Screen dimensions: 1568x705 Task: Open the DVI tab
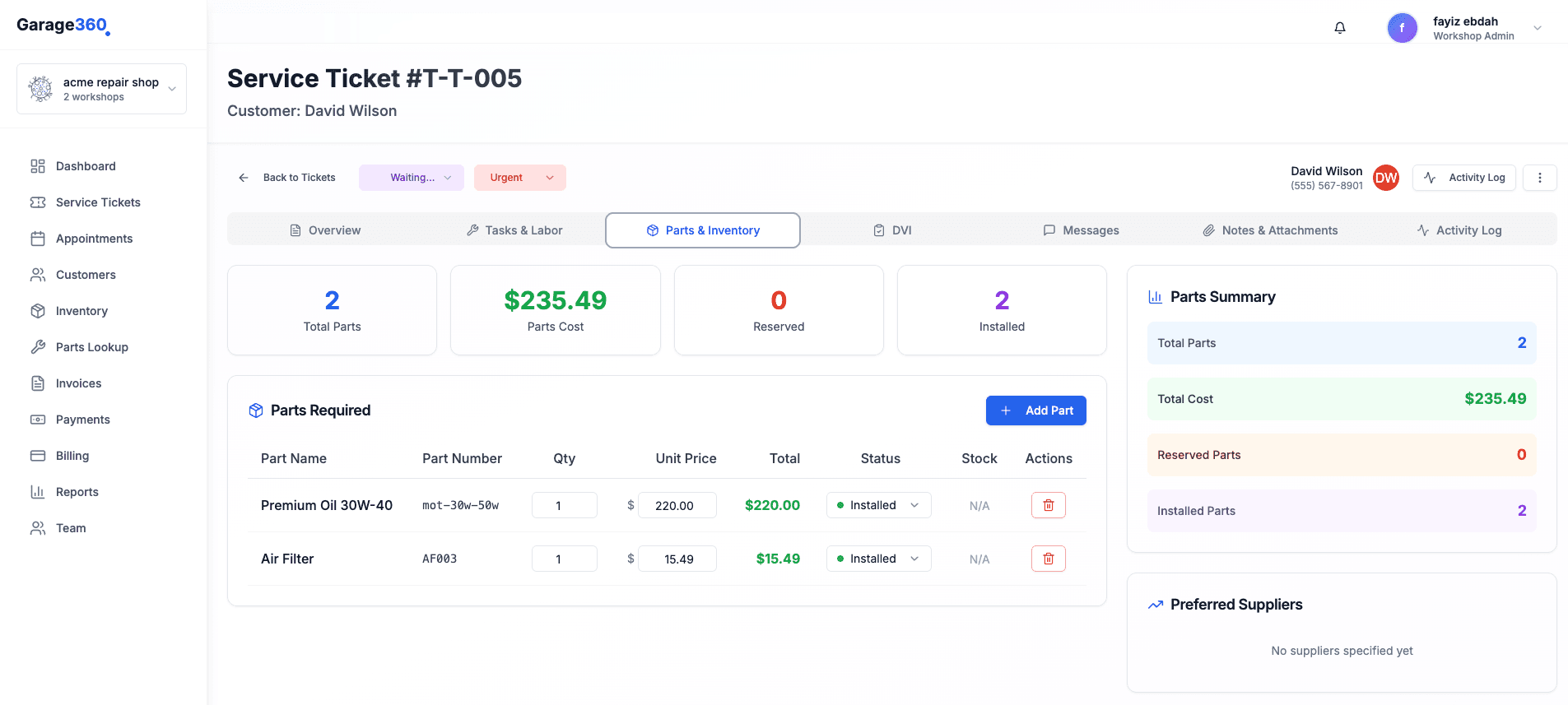click(892, 230)
